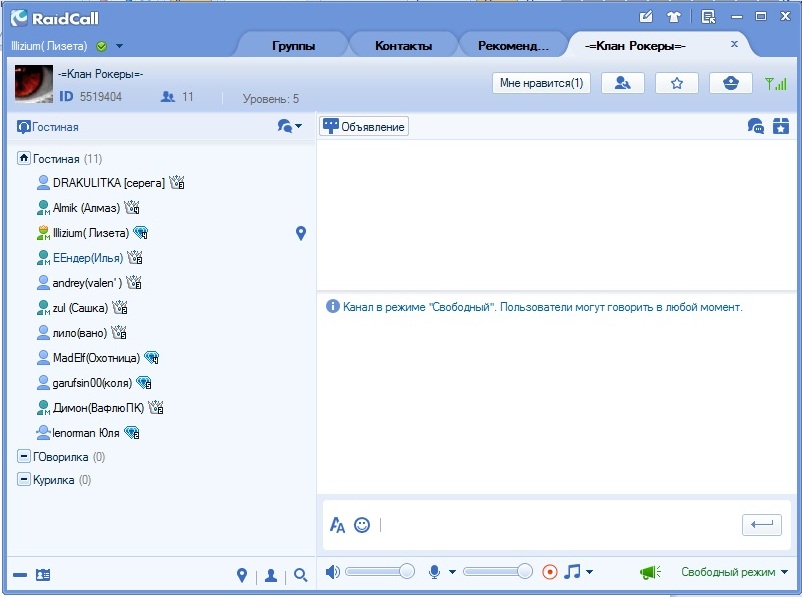Collapse the Гостиная channel tree

(24, 158)
